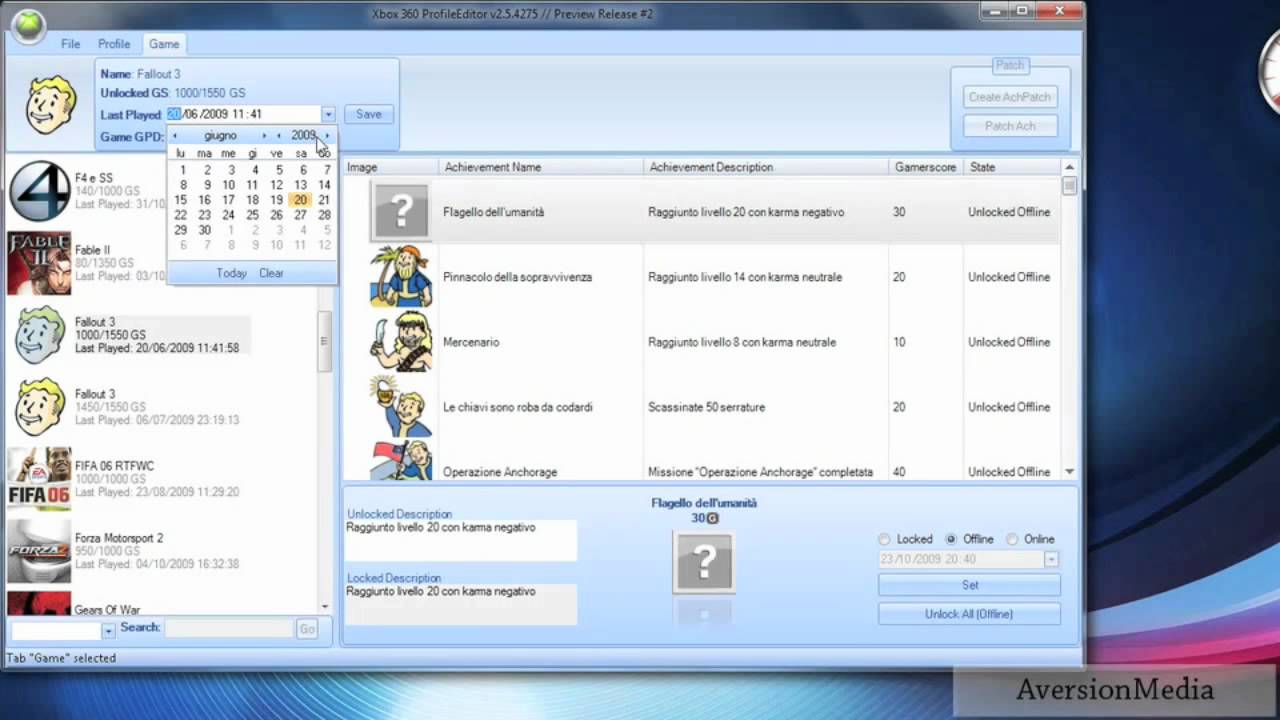Viewport: 1280px width, 720px height.
Task: Select the Fallout 3 1000/1550 GS game icon
Action: point(40,334)
